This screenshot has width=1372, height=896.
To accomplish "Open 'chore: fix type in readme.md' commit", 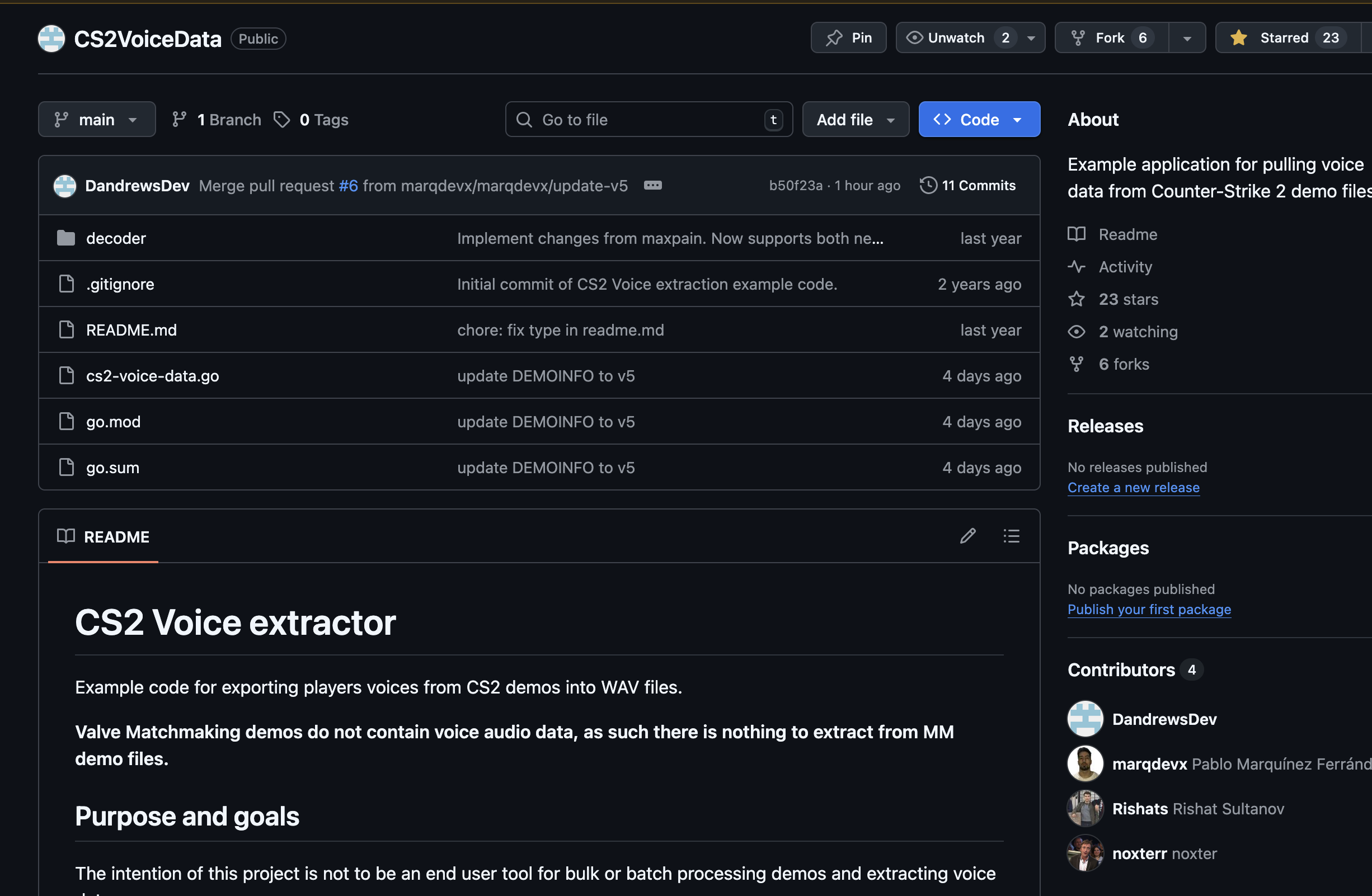I will click(560, 330).
